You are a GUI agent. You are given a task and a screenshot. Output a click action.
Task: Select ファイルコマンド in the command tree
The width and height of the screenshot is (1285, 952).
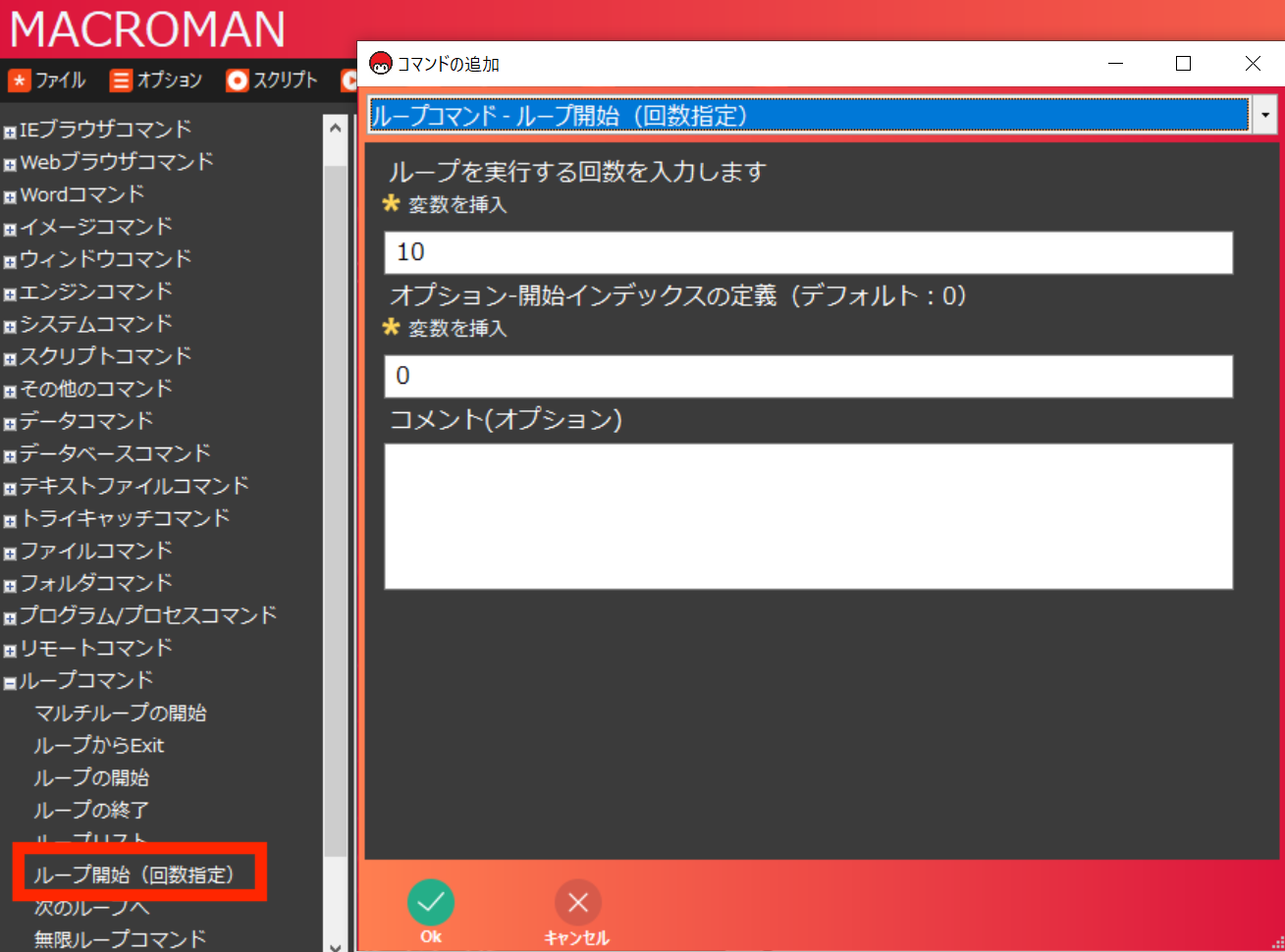click(96, 551)
